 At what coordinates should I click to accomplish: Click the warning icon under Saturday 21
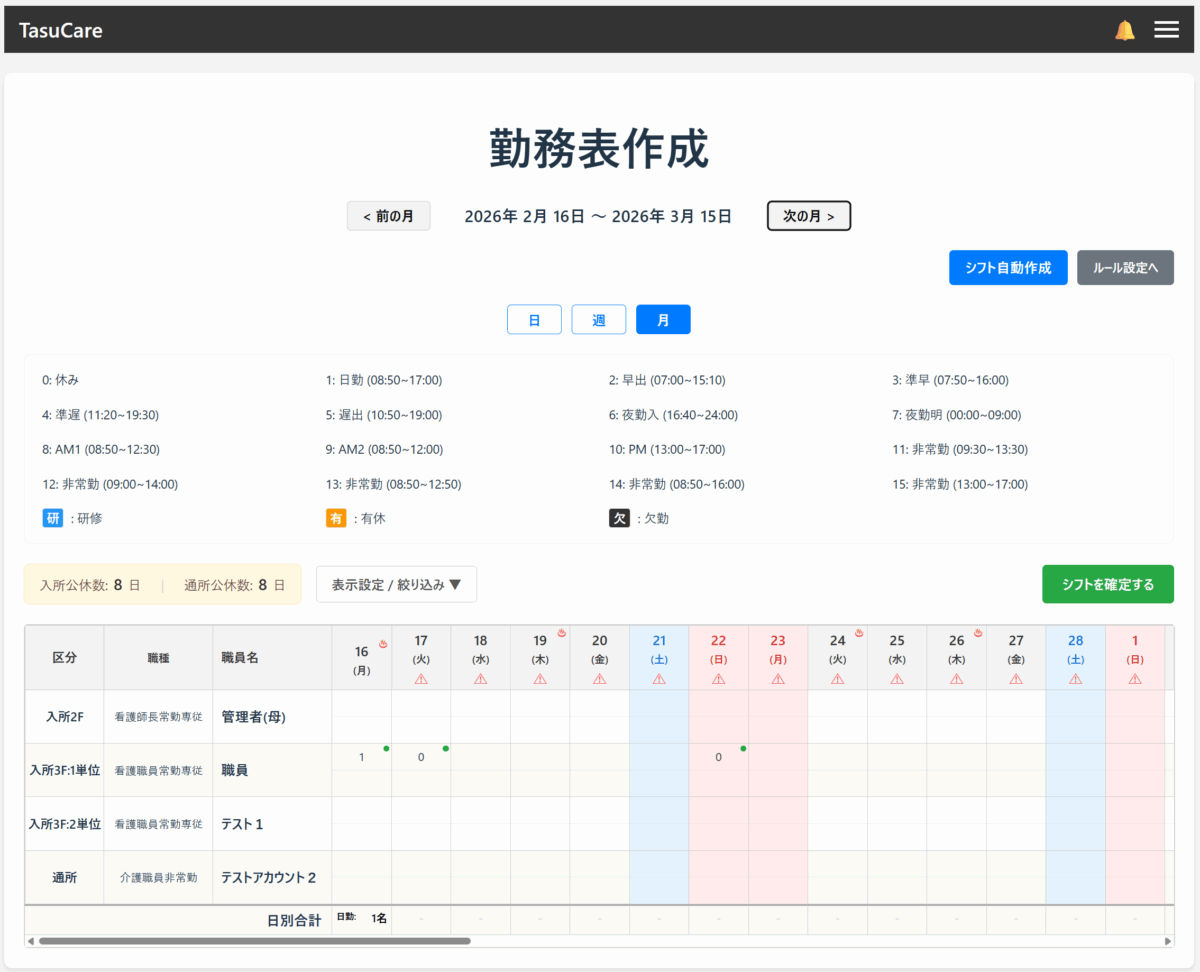pos(659,678)
